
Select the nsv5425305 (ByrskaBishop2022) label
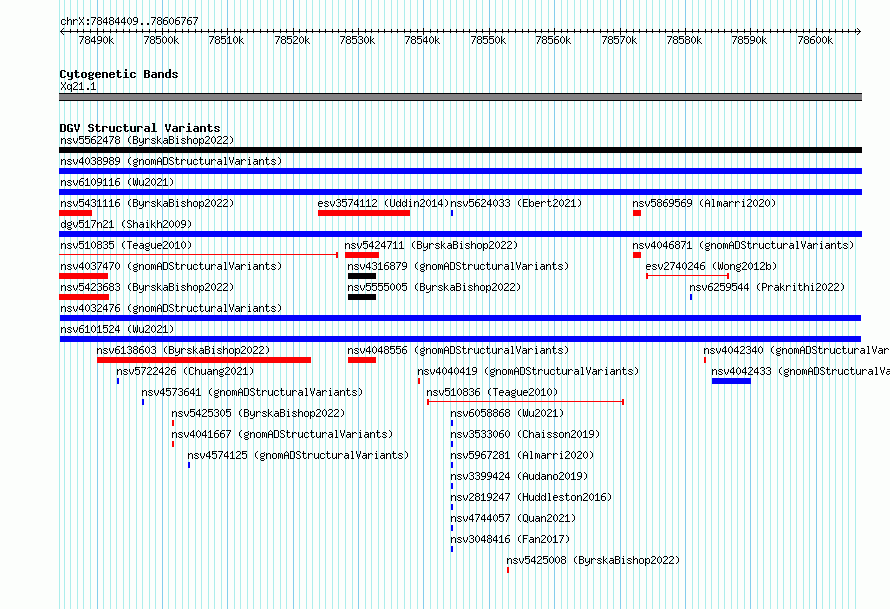258,413
